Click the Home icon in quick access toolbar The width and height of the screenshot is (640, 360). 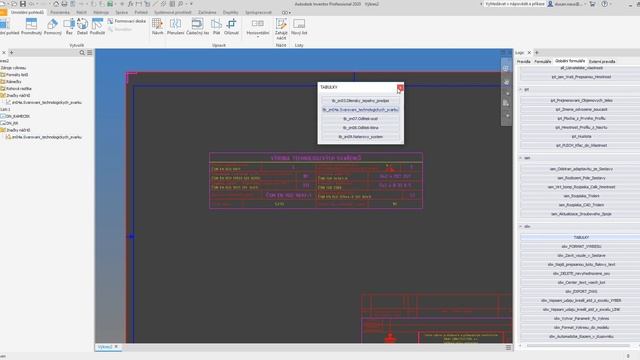pos(56,4)
